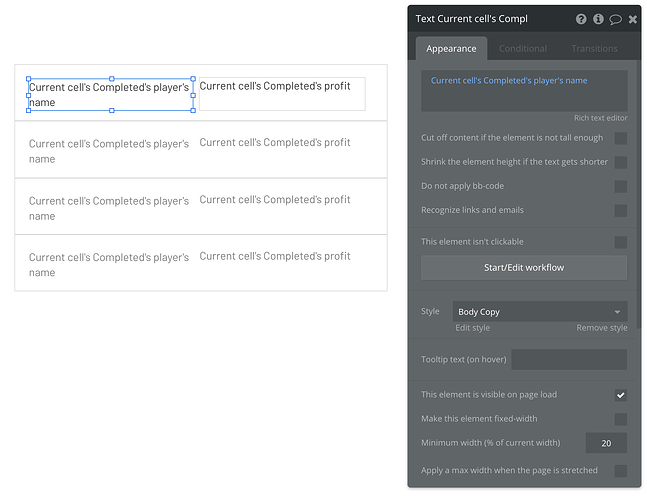647x500 pixels.
Task: Switch to the Conditional tab
Action: tap(523, 48)
